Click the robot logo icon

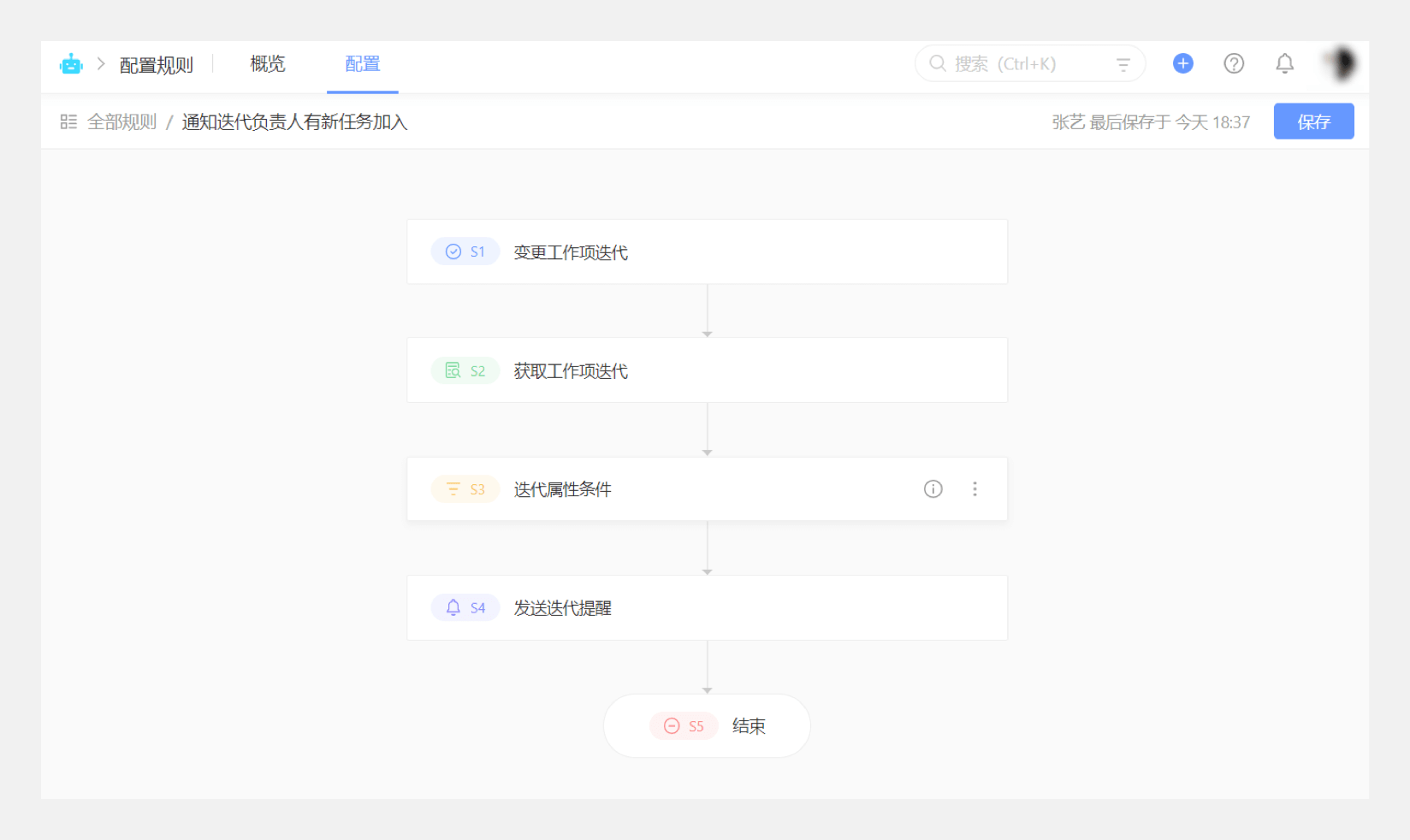pyautogui.click(x=71, y=64)
